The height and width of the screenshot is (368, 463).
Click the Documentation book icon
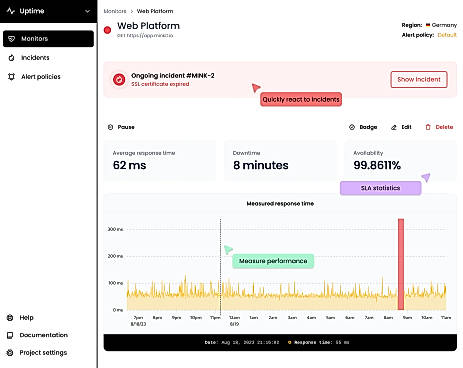tap(10, 335)
